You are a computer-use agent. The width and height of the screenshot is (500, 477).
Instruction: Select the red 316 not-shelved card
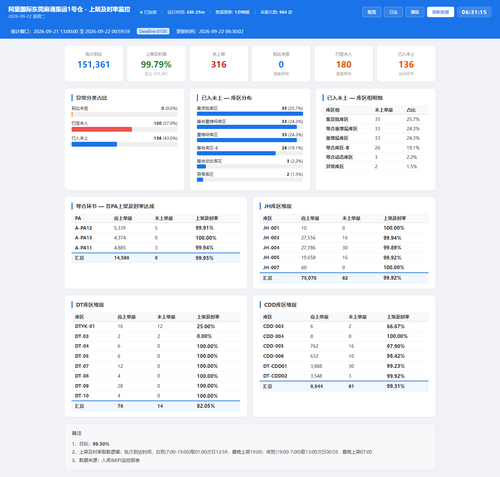click(x=219, y=64)
